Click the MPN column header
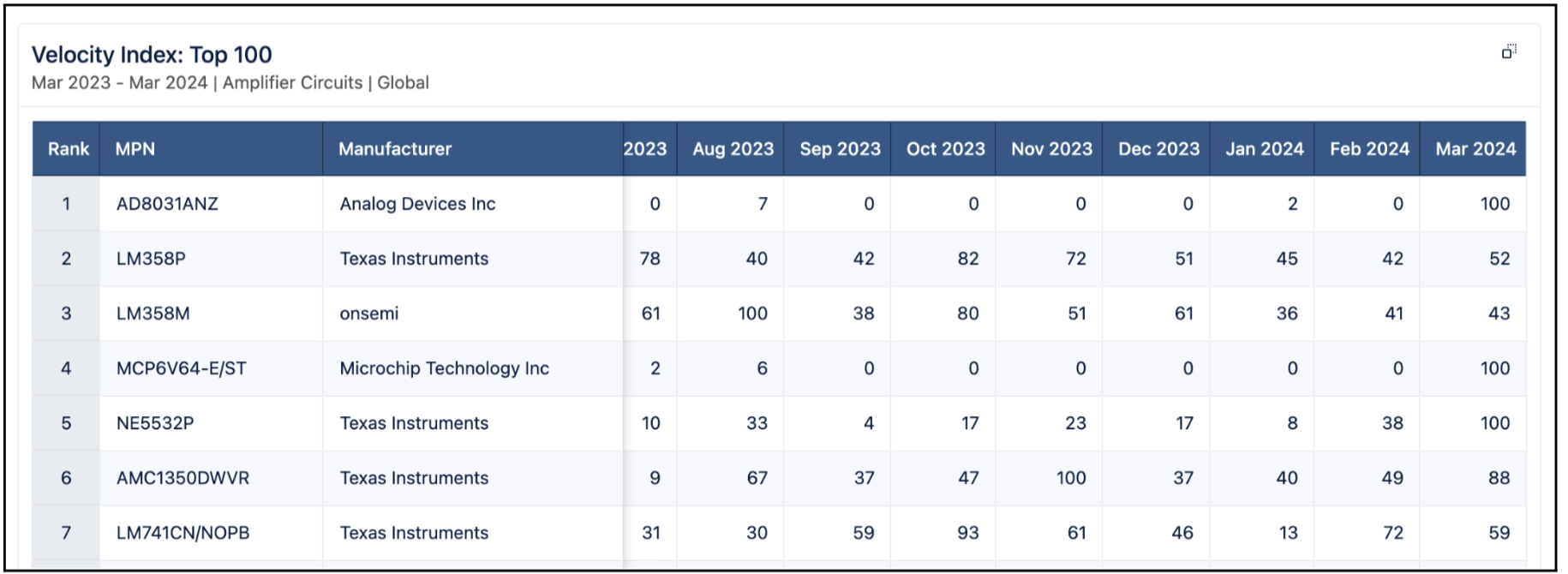The width and height of the screenshot is (1568, 574). [135, 149]
